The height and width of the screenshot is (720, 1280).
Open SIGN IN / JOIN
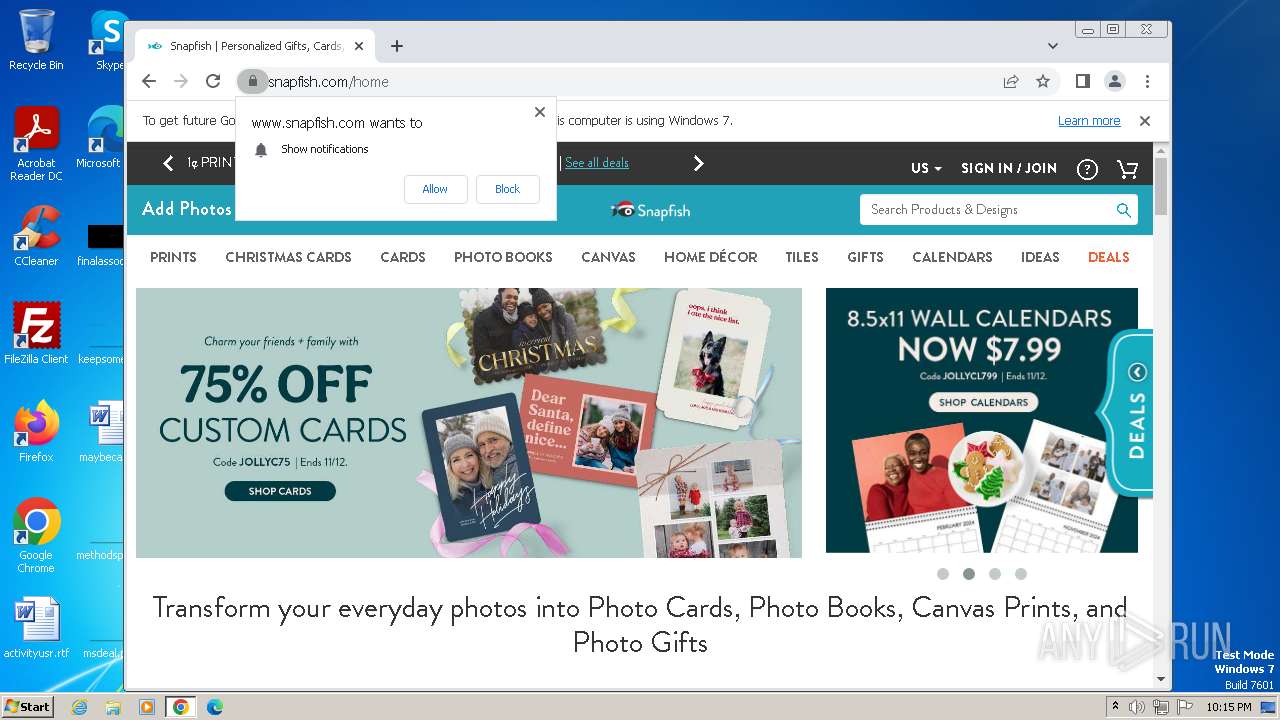point(1009,168)
